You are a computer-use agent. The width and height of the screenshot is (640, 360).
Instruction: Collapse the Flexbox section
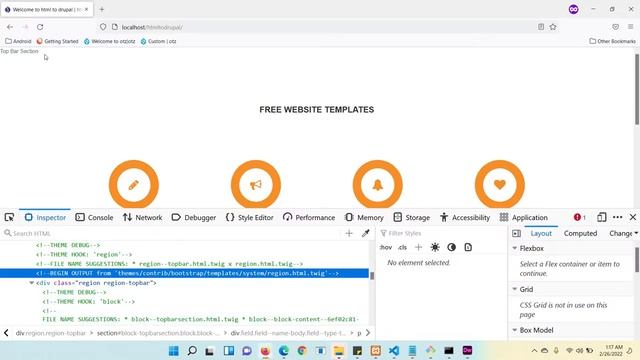(x=515, y=248)
